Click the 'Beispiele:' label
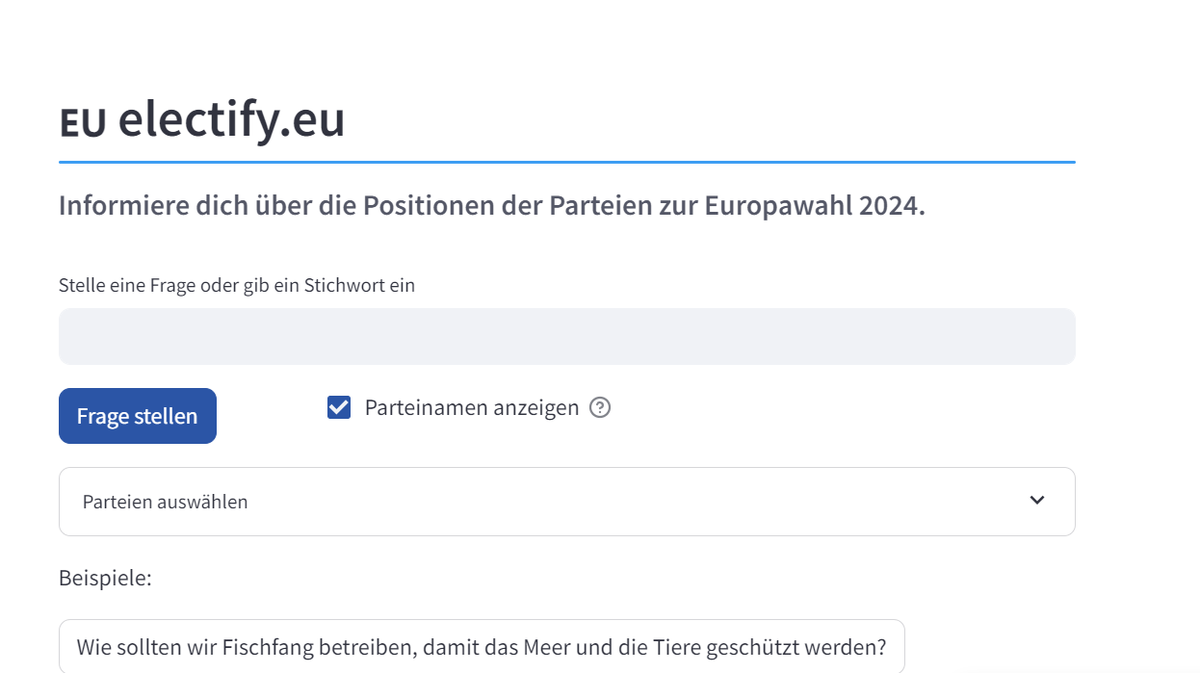The image size is (1200, 673). [105, 578]
